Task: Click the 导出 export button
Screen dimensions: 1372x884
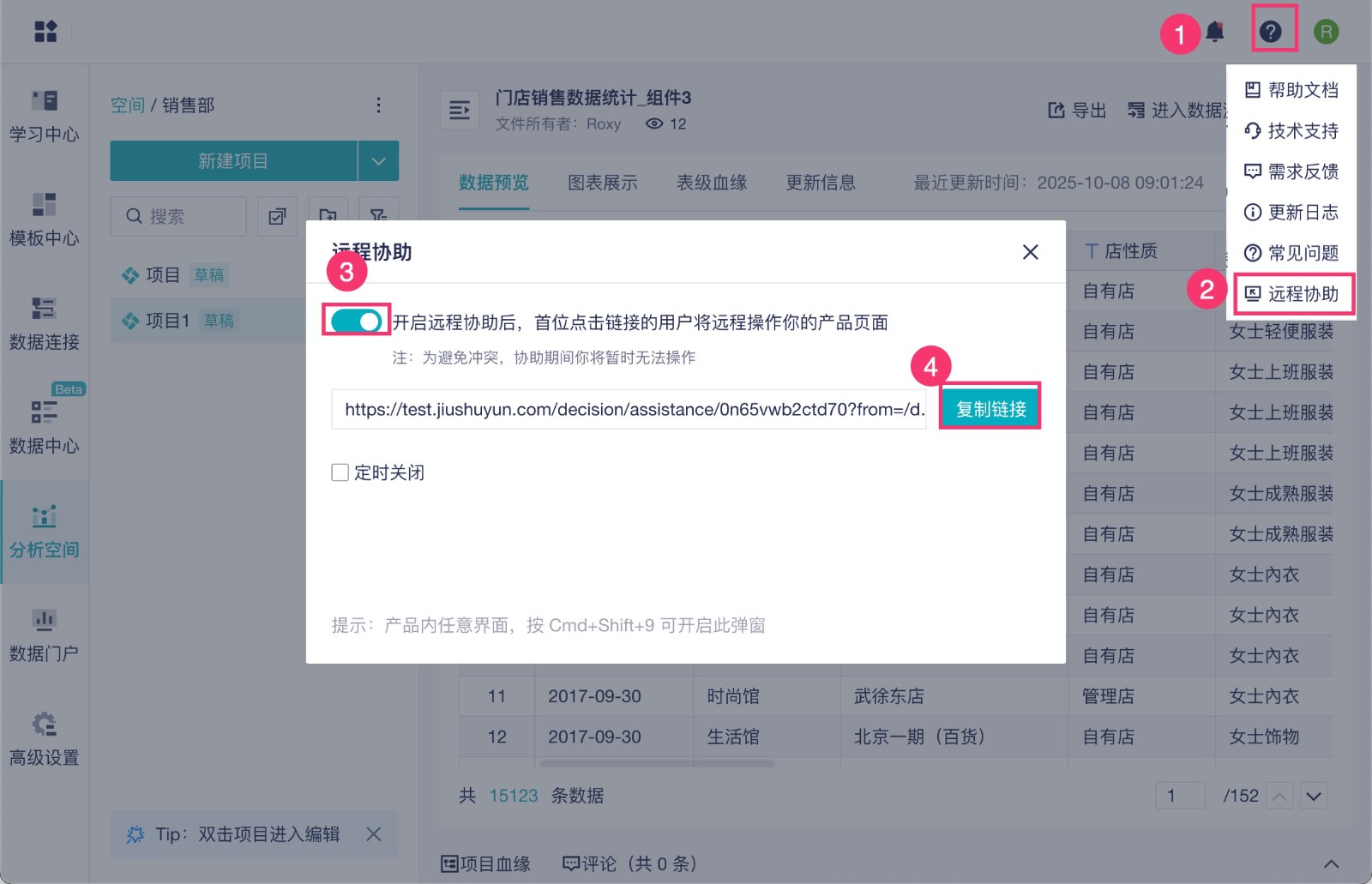Action: [1077, 110]
